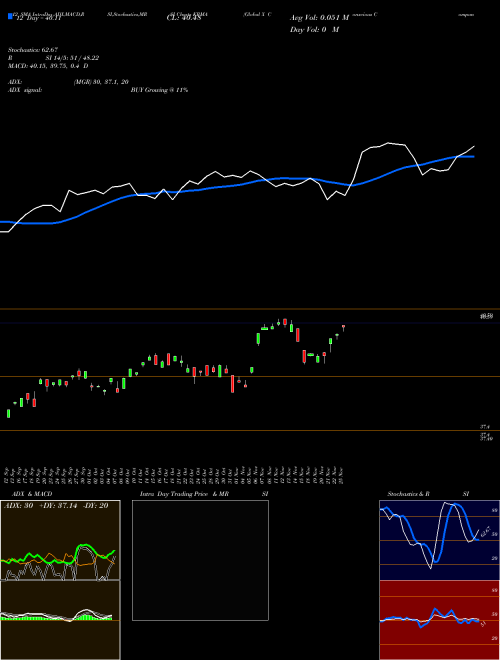Open the ADX lines chart panel

click(60, 540)
